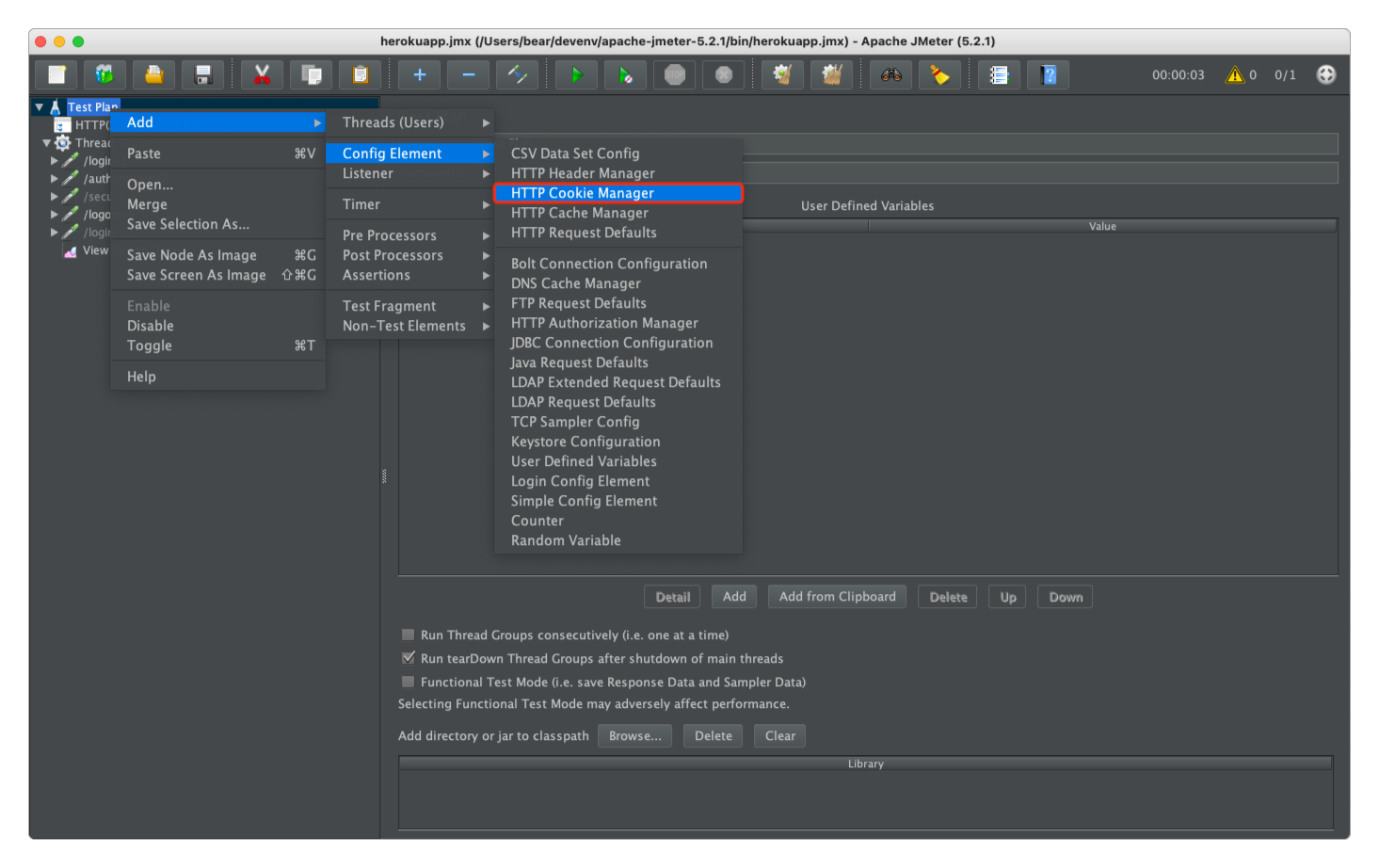Click the remote engine status icon at toolbar end
This screenshot has width=1379, height=868.
pos(1325,74)
